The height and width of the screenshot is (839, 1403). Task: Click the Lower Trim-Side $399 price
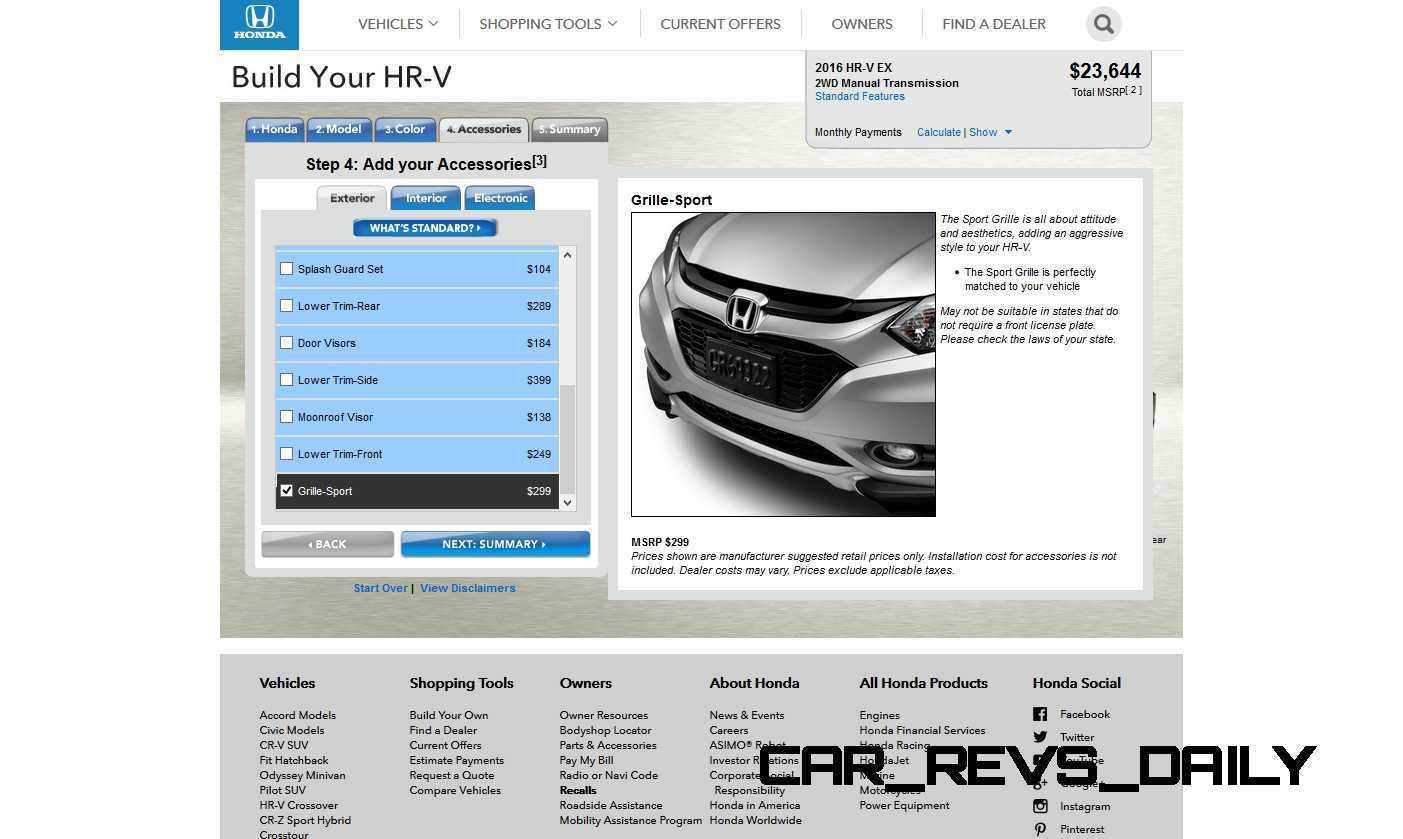pos(539,380)
